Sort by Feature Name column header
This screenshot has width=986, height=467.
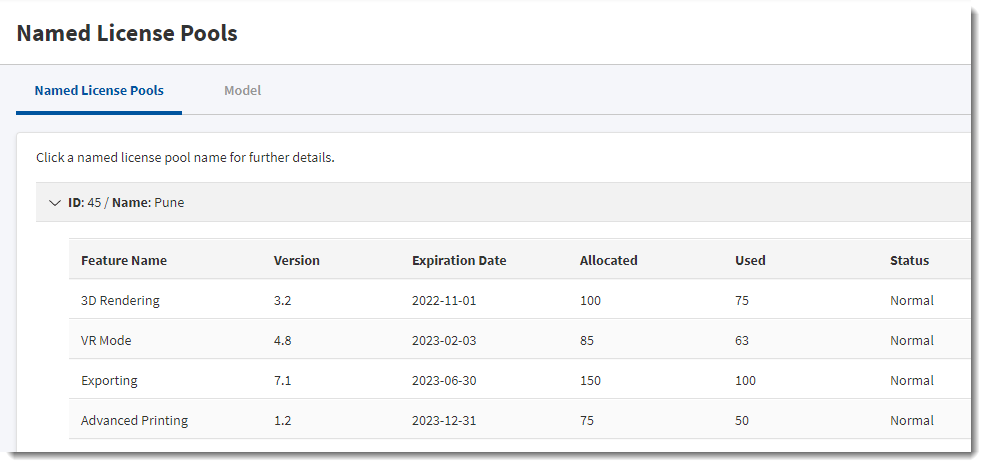[x=124, y=261]
